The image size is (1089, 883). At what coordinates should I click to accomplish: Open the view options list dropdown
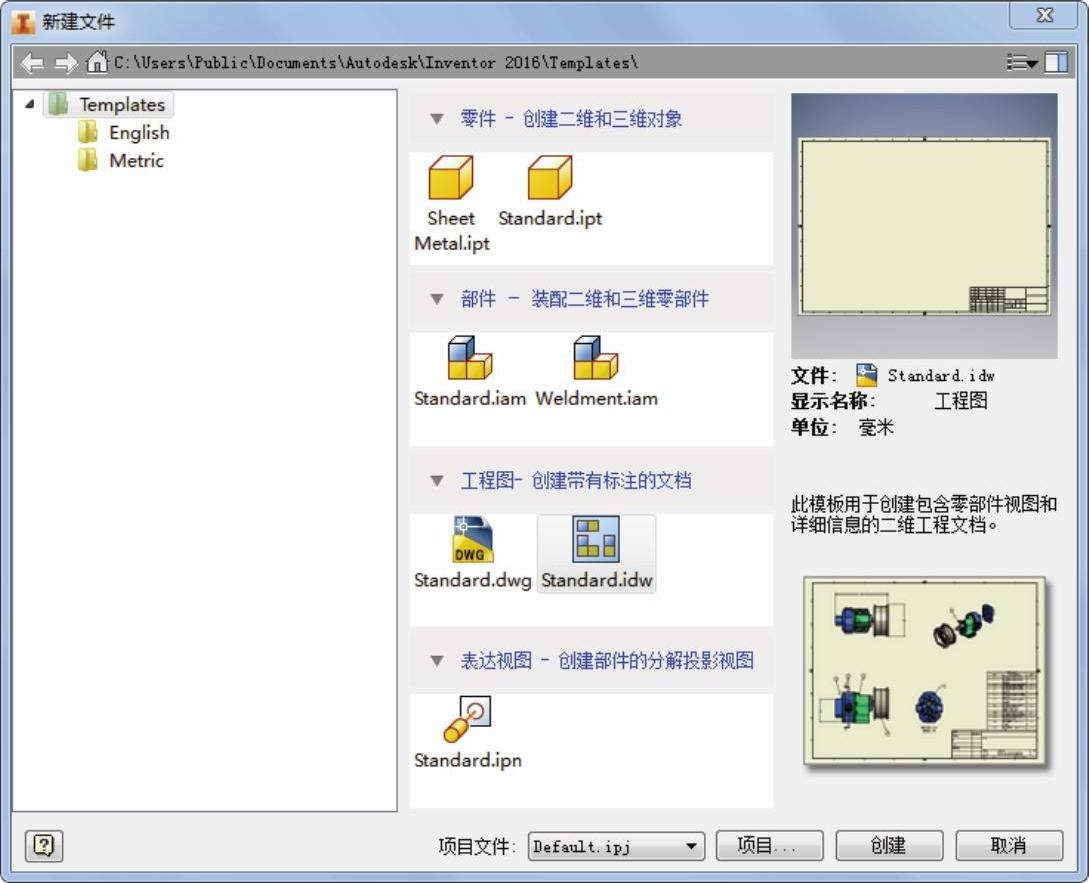[1022, 63]
